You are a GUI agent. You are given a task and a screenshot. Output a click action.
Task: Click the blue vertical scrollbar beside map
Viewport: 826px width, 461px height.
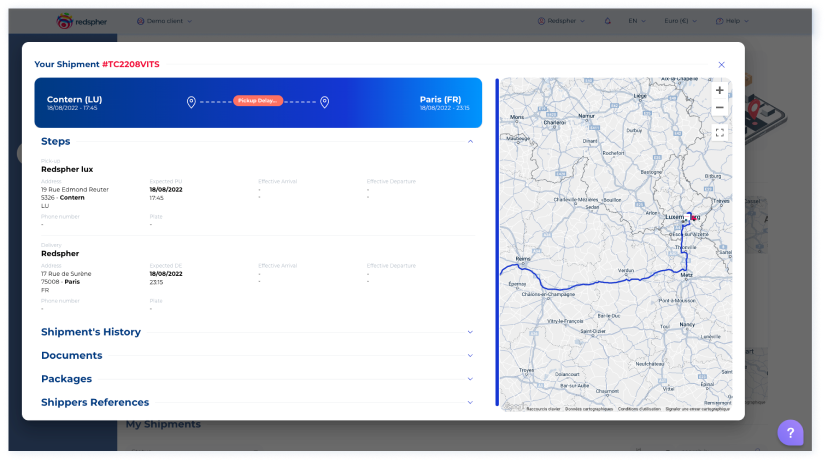click(x=497, y=242)
